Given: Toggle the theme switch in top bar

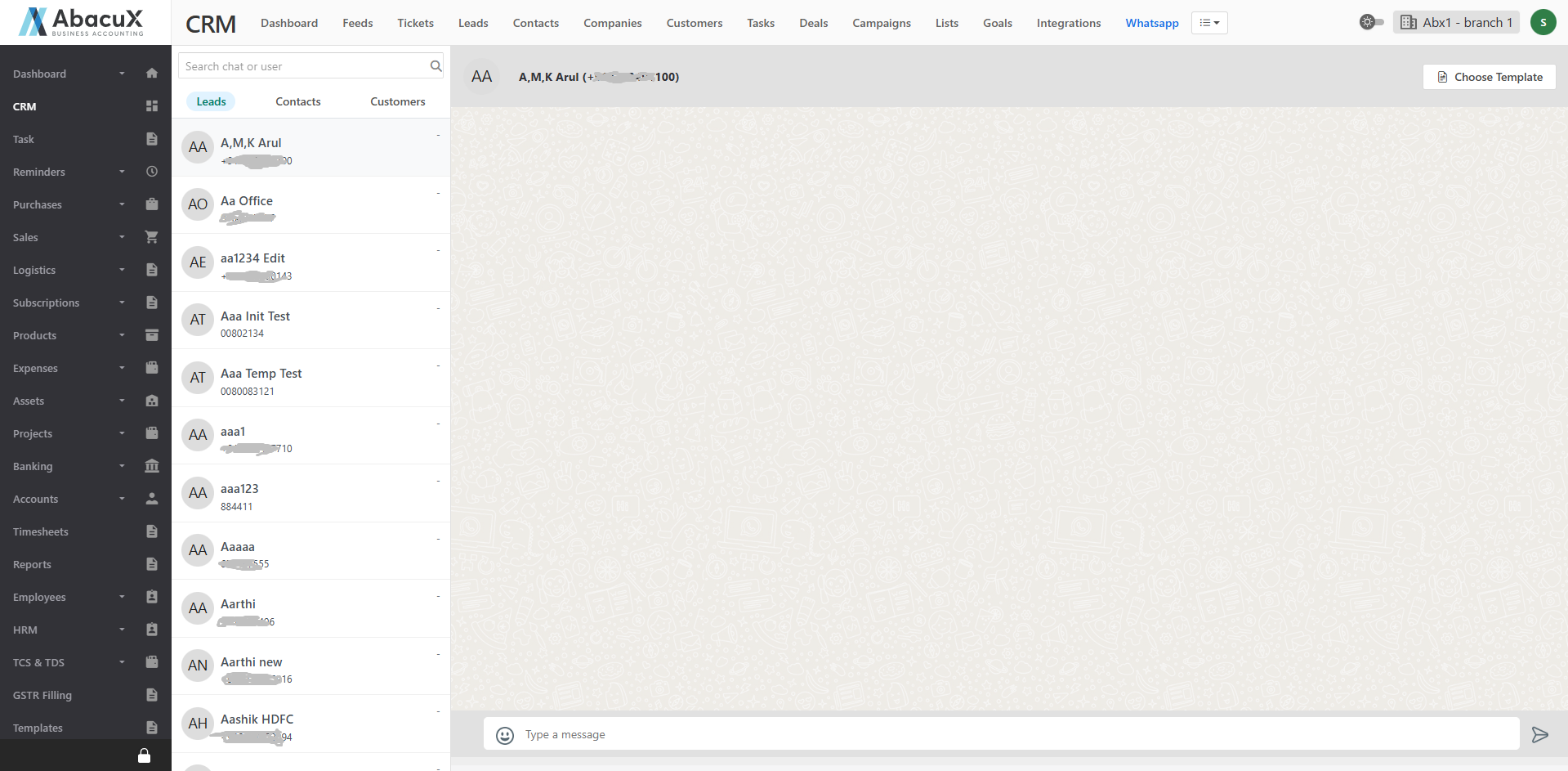Looking at the screenshot, I should [x=1371, y=22].
